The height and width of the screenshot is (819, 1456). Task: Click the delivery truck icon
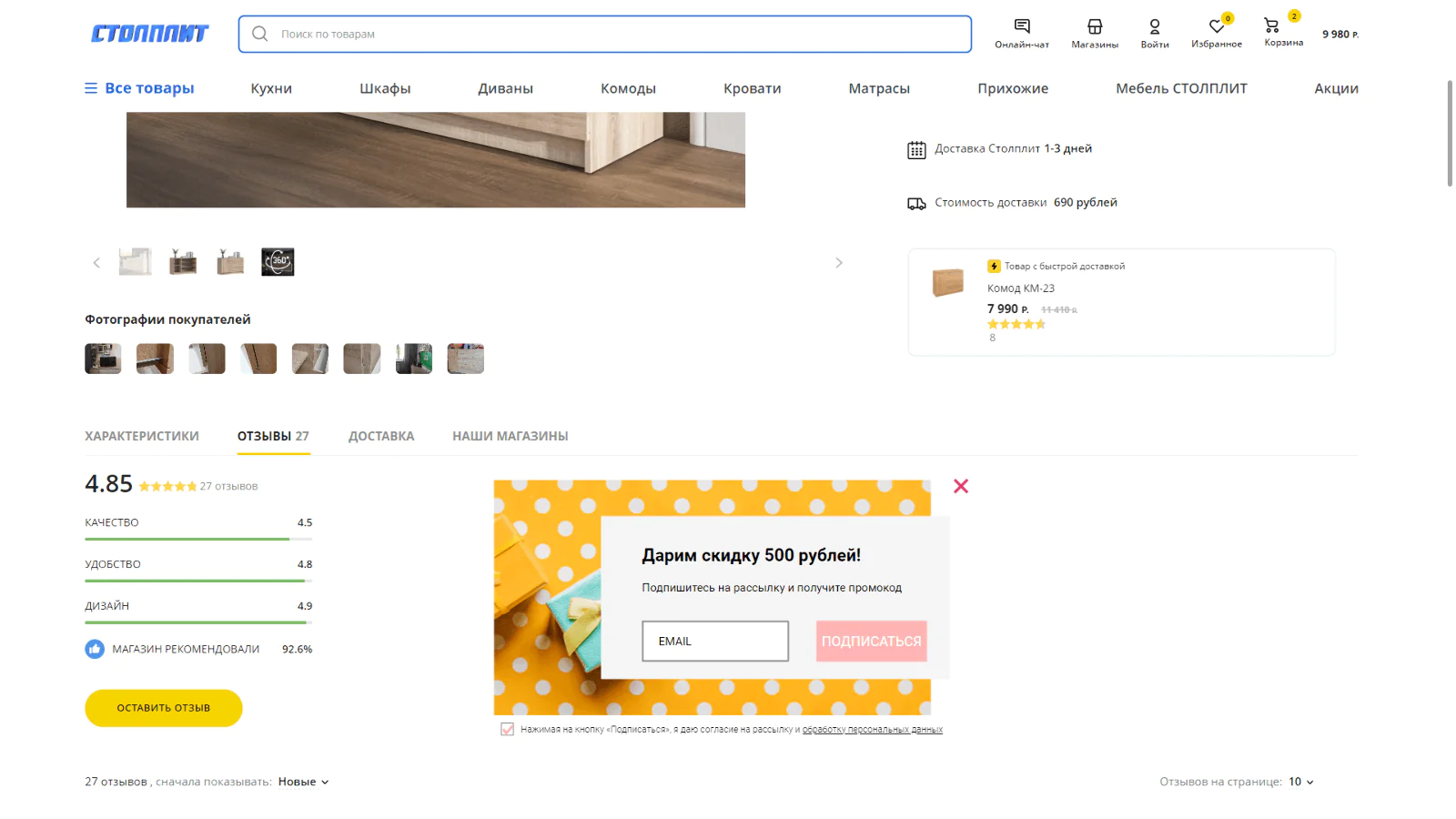click(916, 204)
